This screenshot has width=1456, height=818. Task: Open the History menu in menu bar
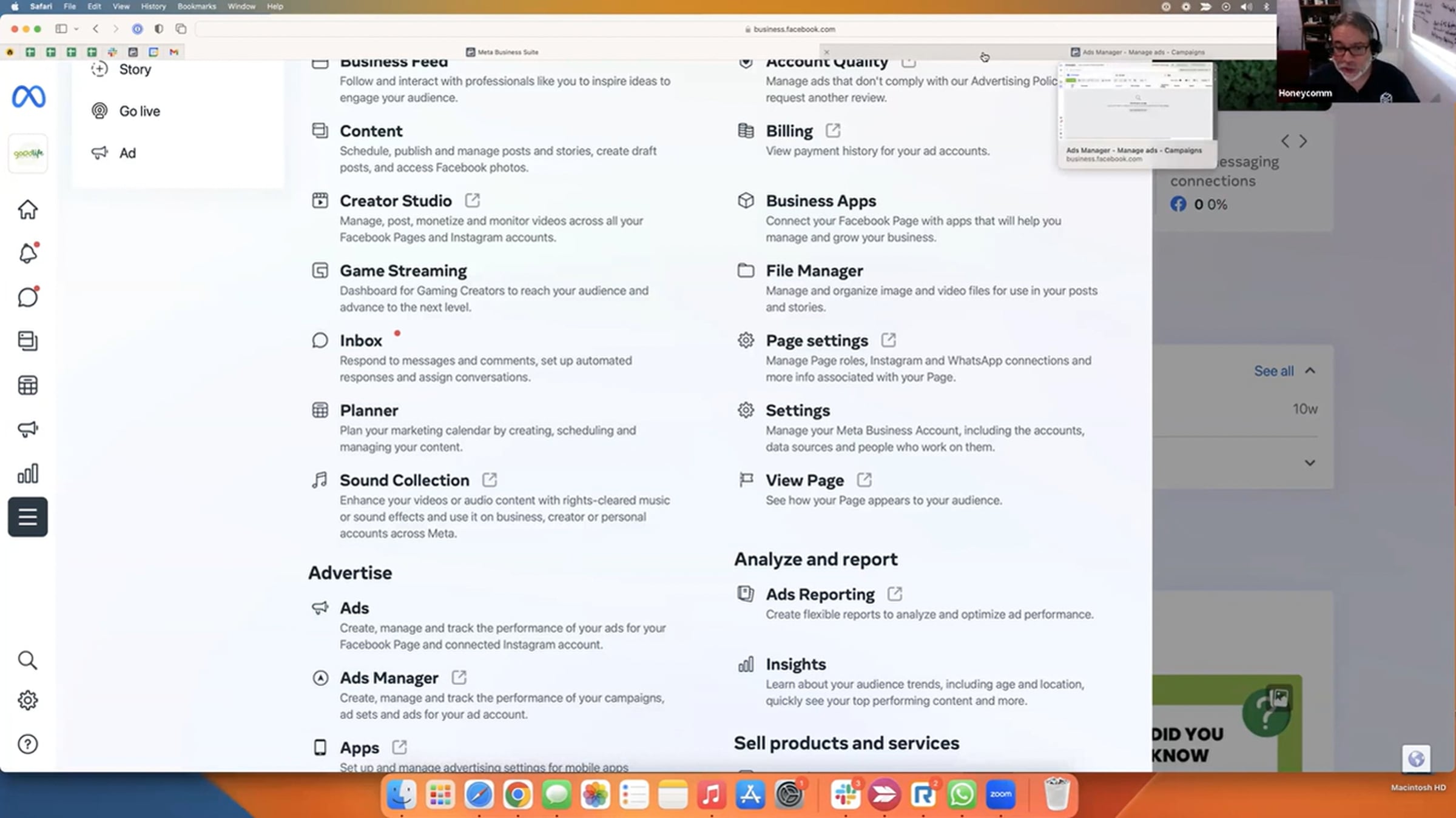click(153, 6)
